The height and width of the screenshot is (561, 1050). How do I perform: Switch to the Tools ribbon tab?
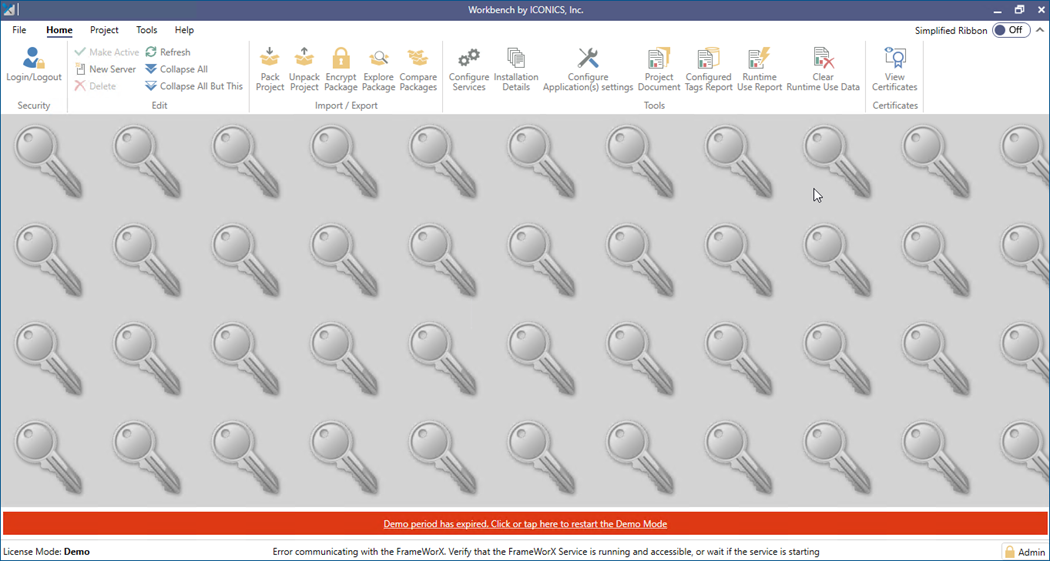[x=147, y=30]
